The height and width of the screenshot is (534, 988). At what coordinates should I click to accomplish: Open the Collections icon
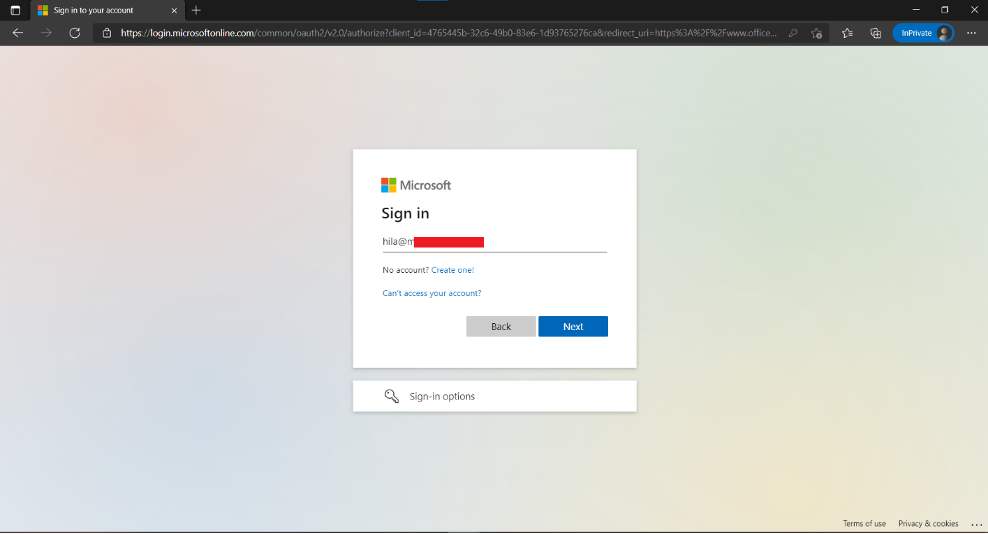[875, 33]
